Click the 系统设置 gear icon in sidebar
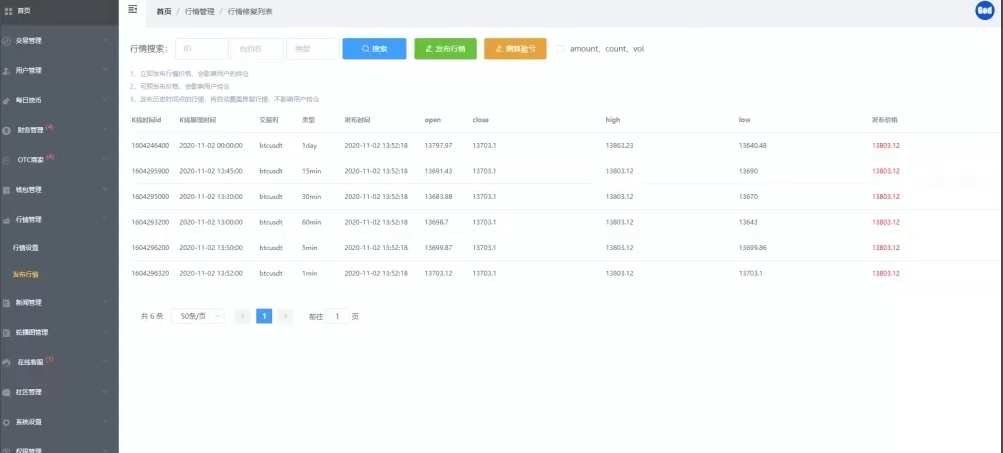Viewport: 1003px width, 453px height. (x=8, y=422)
